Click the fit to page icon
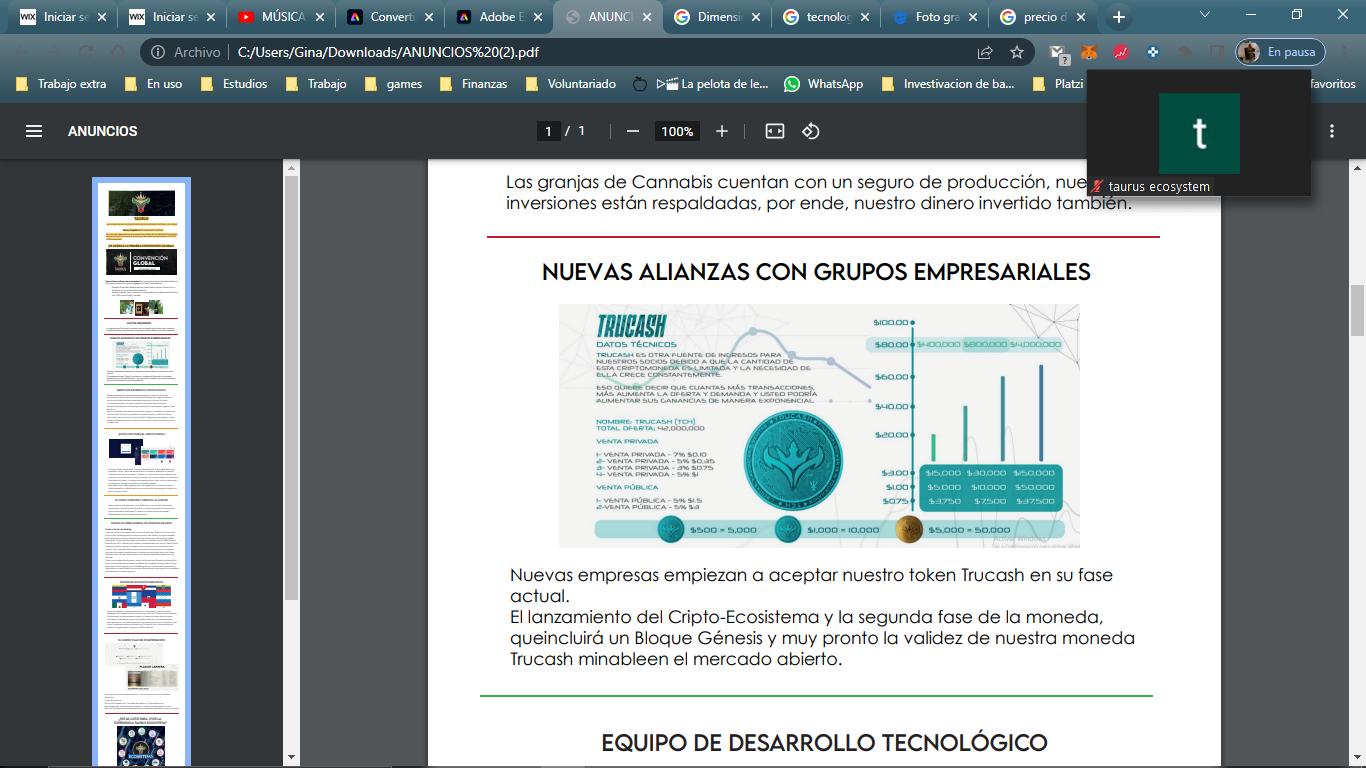Screen dimensions: 1366x768 click(775, 131)
